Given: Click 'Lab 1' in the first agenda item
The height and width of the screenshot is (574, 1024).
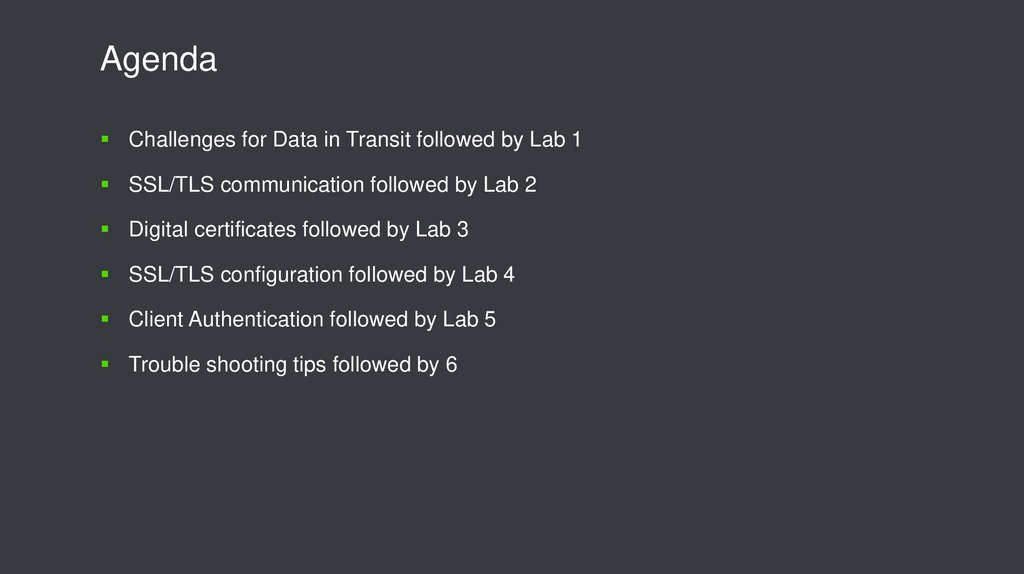Looking at the screenshot, I should [x=555, y=140].
